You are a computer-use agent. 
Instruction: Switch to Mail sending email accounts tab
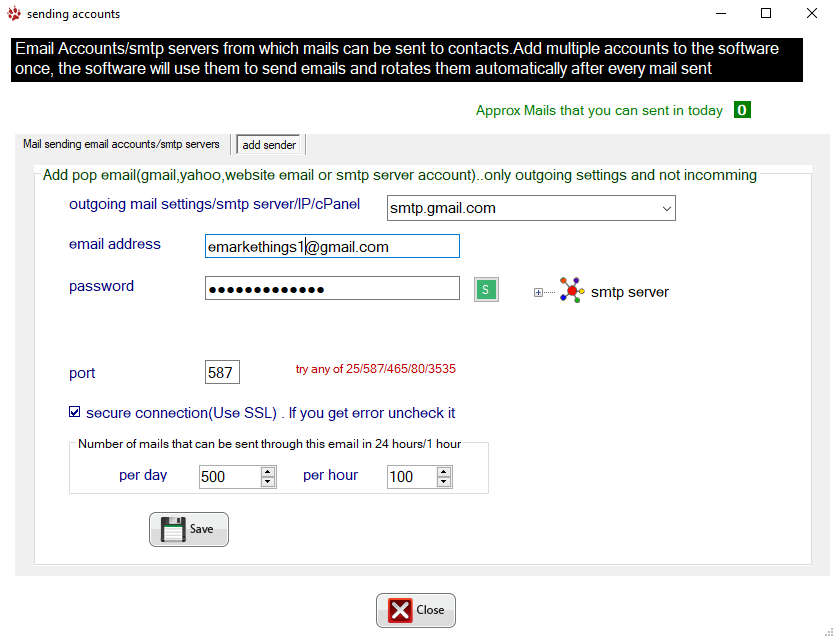121,144
